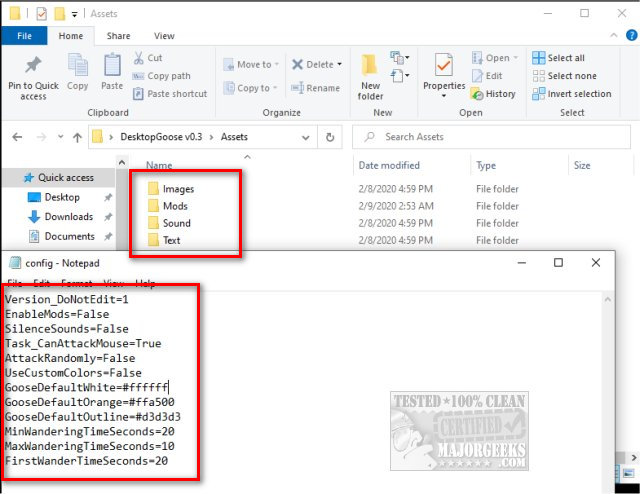Open Properties from the ribbon
The image size is (640, 494).
[444, 71]
